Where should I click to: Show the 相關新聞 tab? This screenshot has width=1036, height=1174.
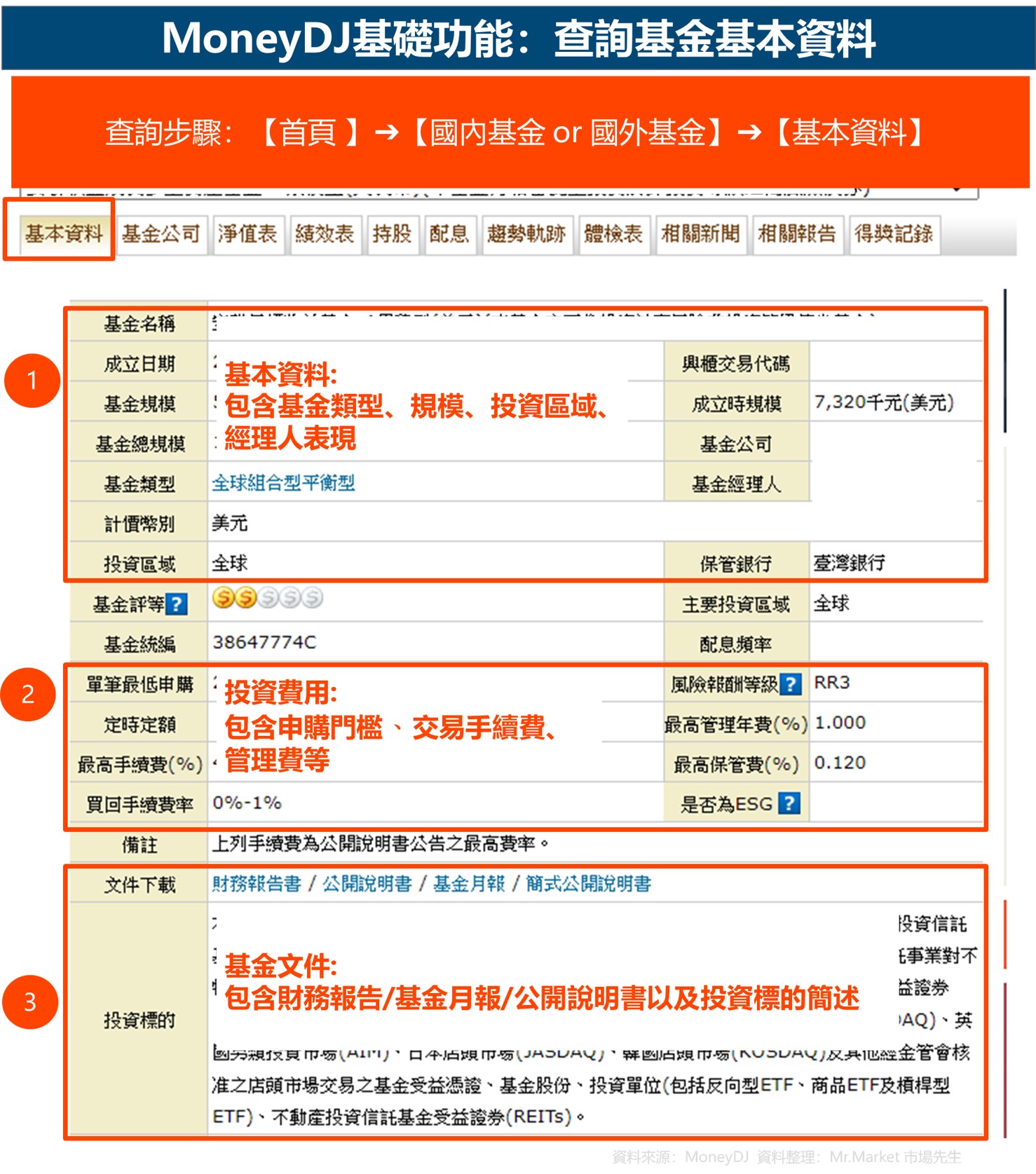pyautogui.click(x=700, y=233)
